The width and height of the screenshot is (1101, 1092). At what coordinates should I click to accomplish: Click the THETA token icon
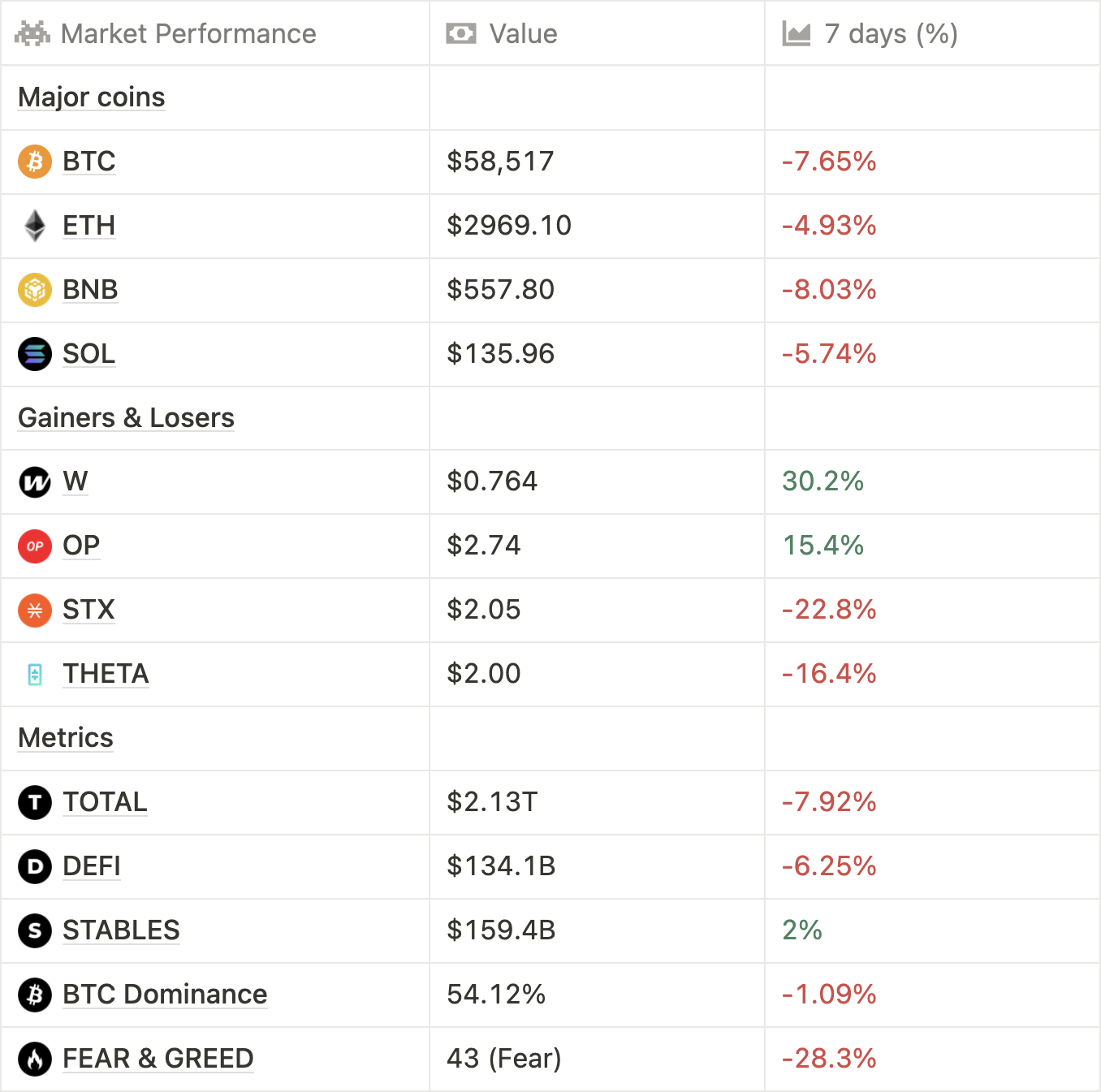[x=35, y=674]
